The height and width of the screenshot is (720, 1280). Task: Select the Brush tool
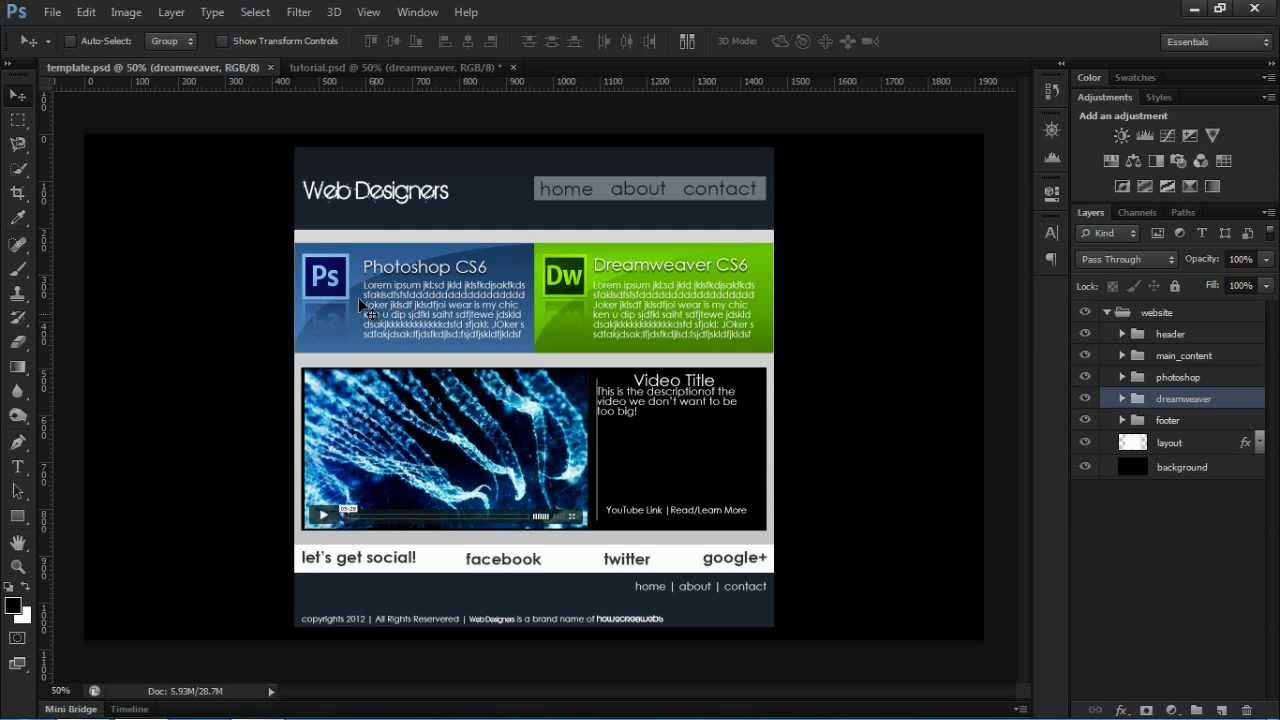point(18,269)
